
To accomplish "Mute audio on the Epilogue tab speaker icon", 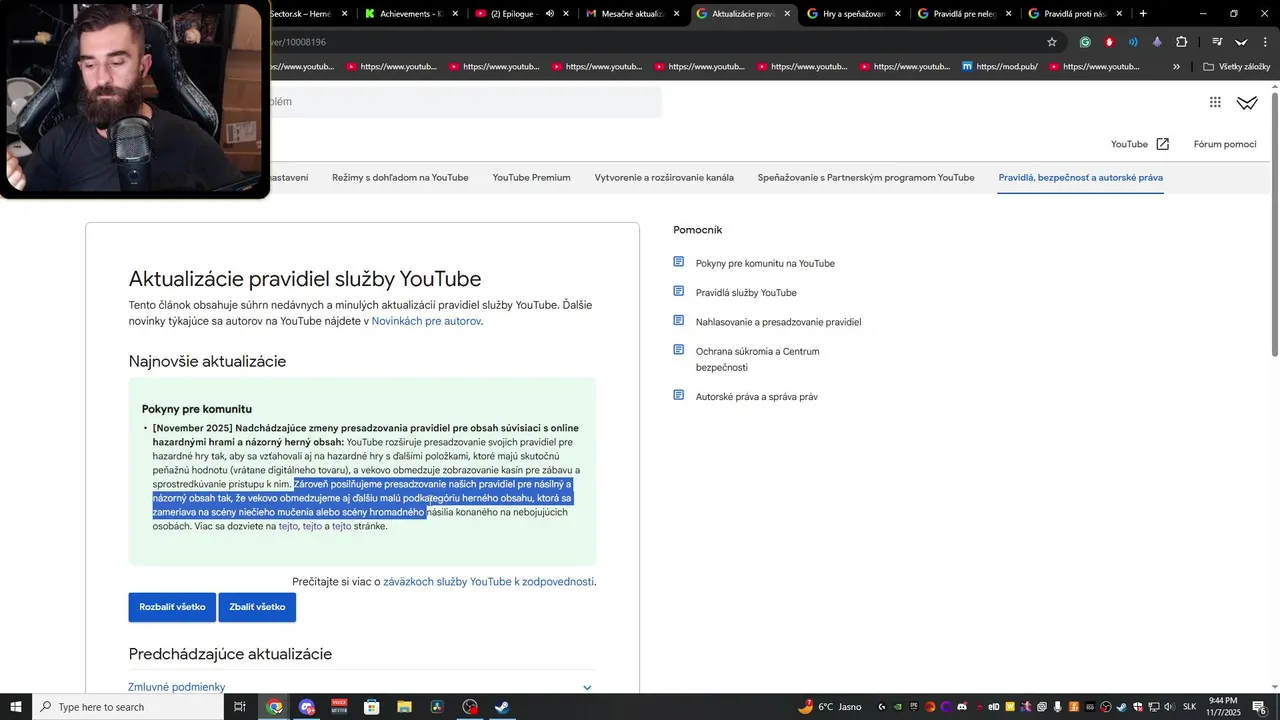I will (550, 14).
